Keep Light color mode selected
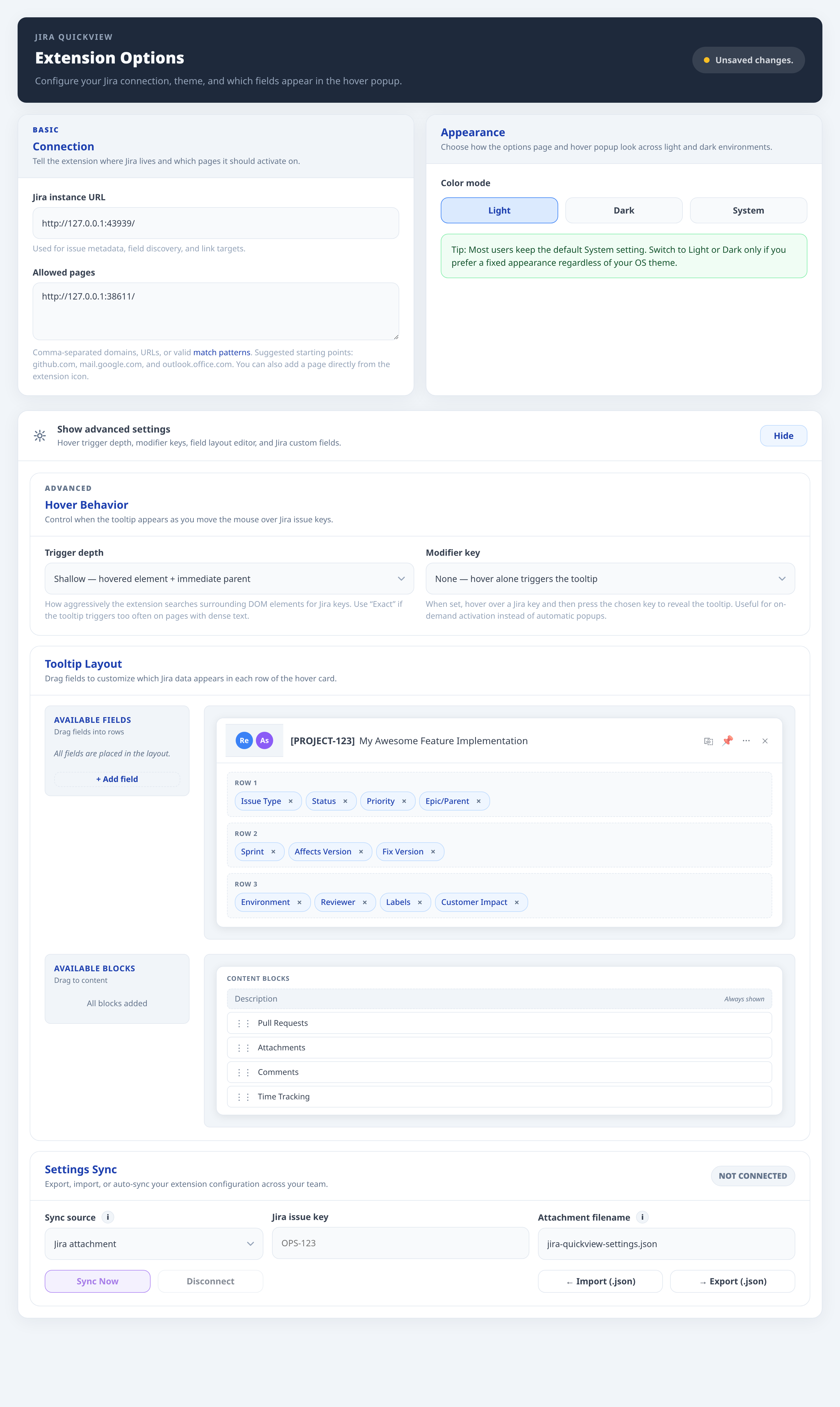The height and width of the screenshot is (1407, 840). coord(499,210)
